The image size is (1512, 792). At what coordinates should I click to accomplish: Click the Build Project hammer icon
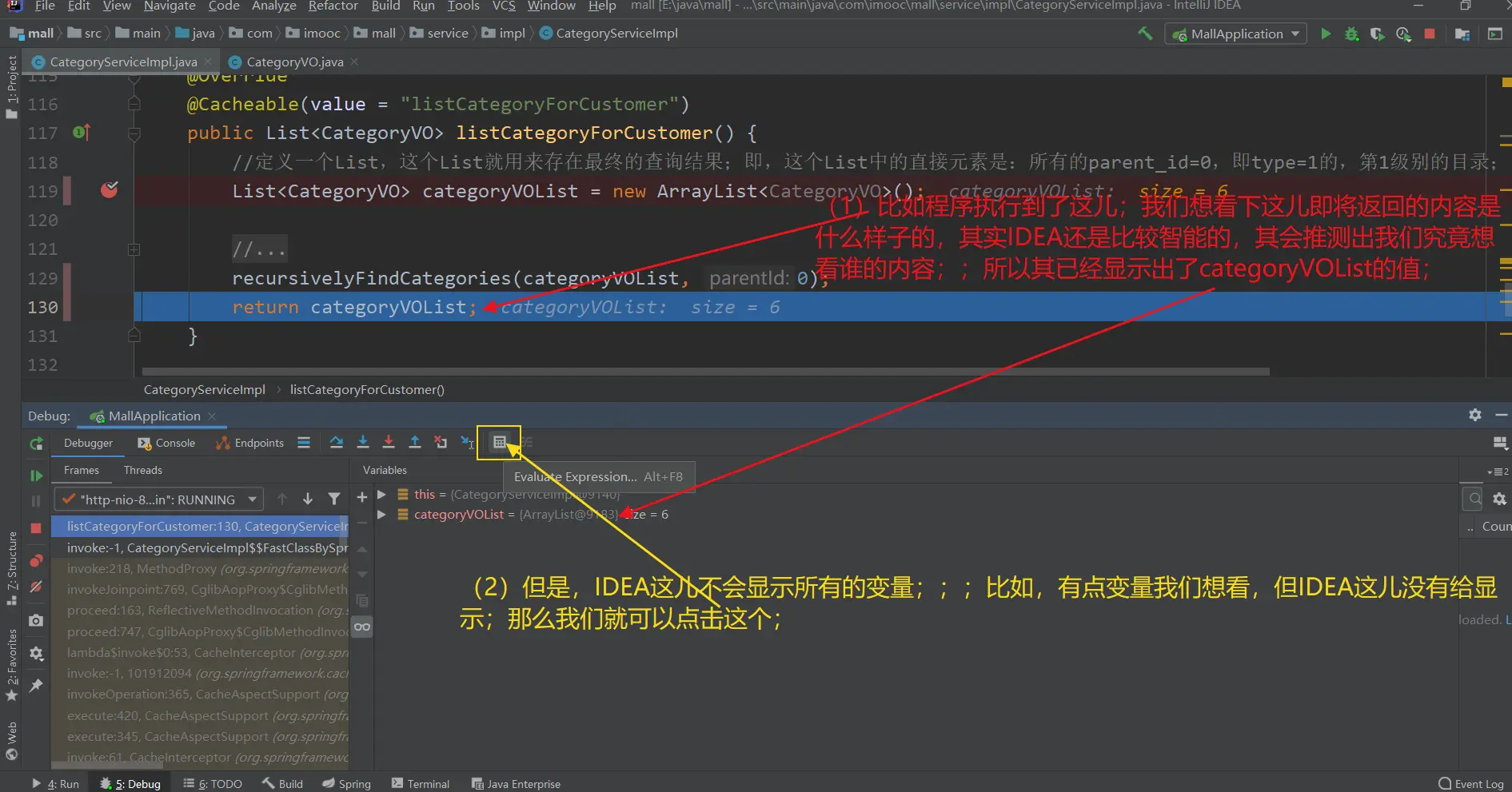click(1145, 34)
